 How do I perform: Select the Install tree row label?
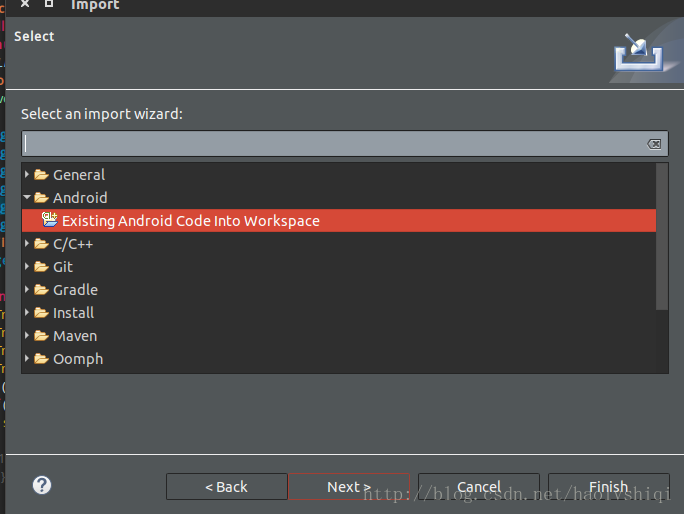(x=73, y=313)
